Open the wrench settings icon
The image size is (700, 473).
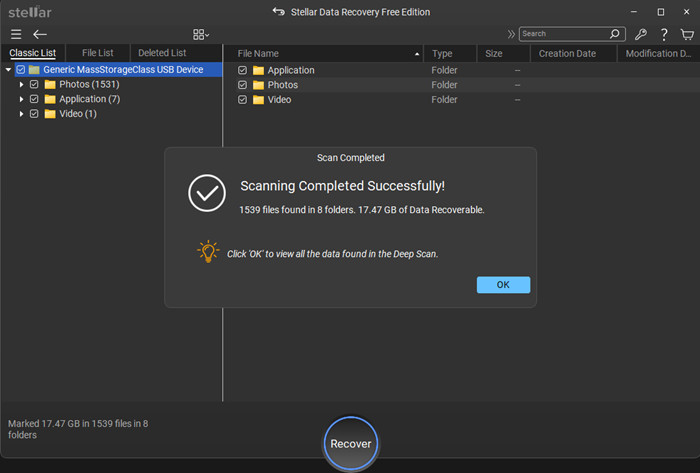[x=641, y=34]
